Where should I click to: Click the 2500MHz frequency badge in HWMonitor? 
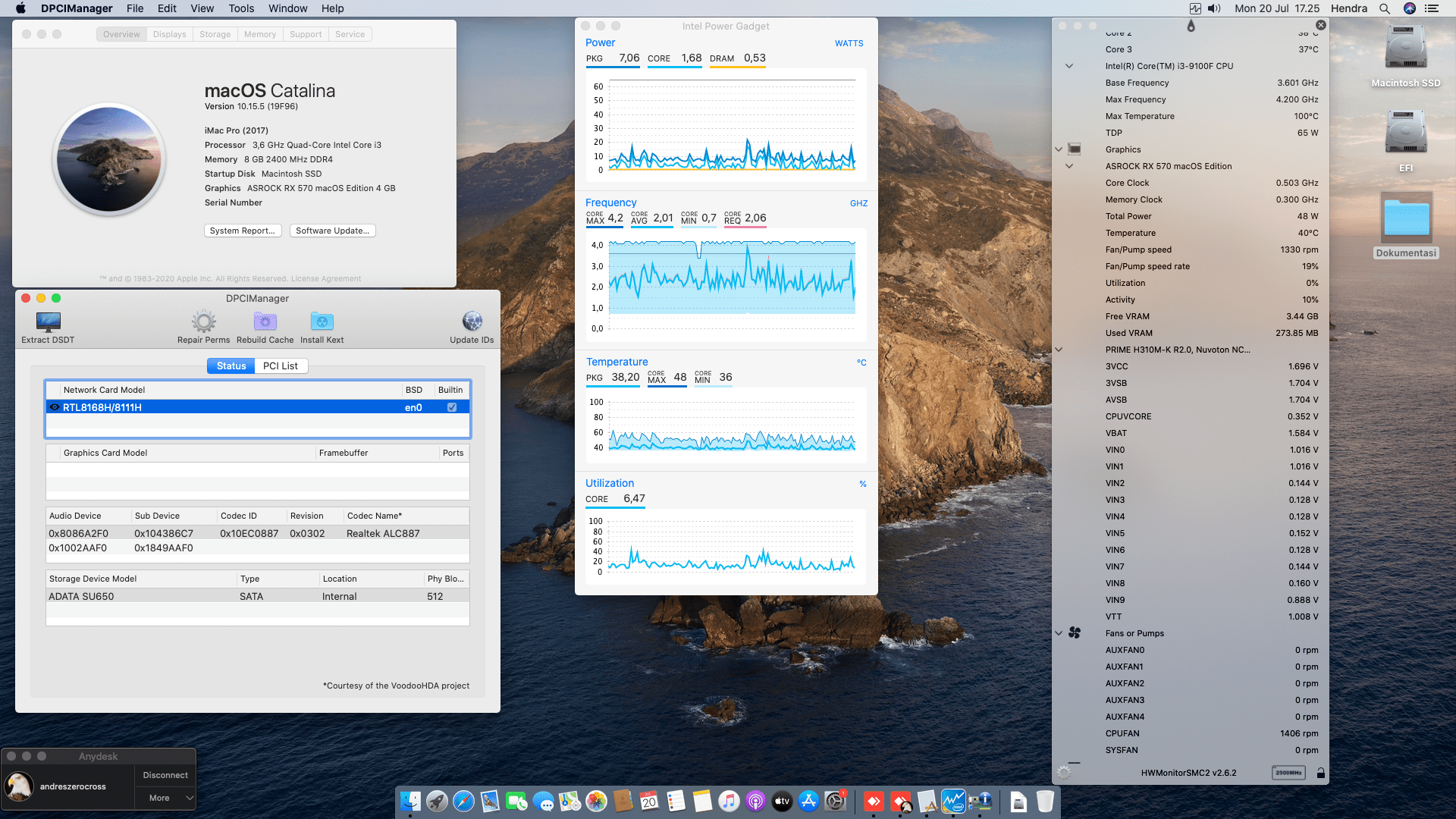coord(1288,773)
